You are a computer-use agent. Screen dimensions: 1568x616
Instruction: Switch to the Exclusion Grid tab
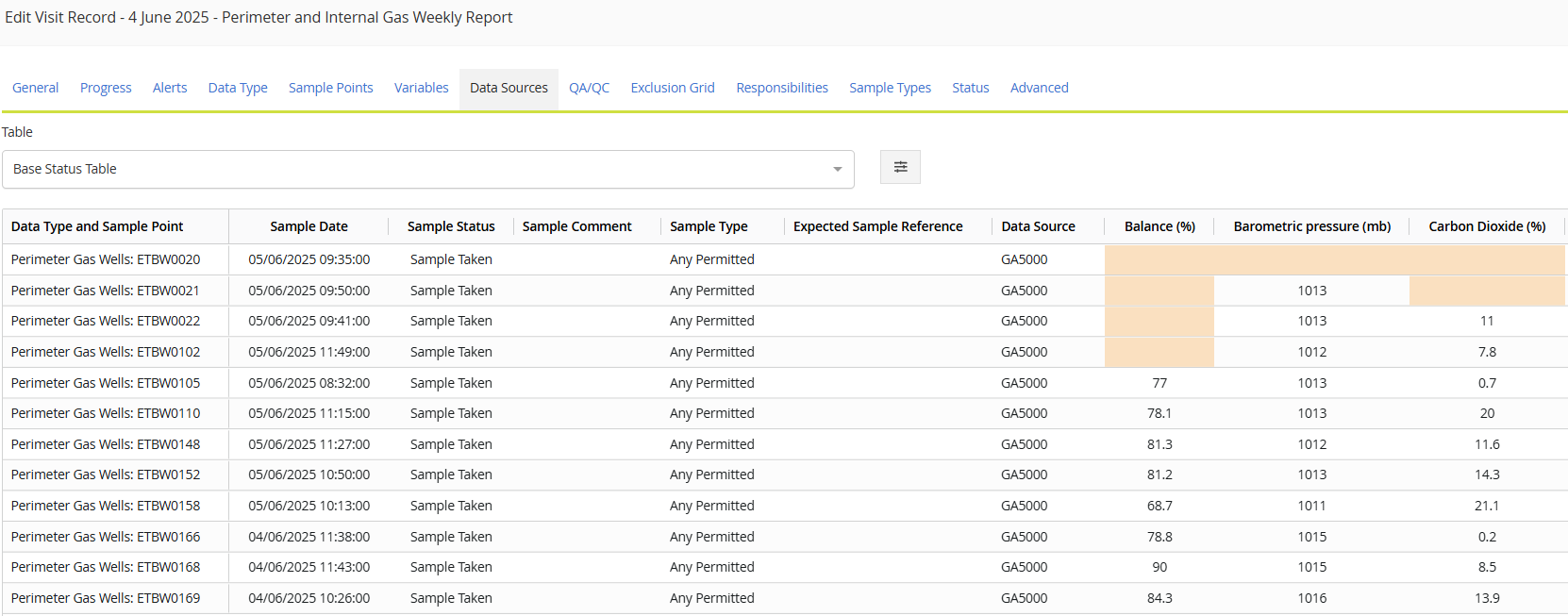click(x=672, y=88)
